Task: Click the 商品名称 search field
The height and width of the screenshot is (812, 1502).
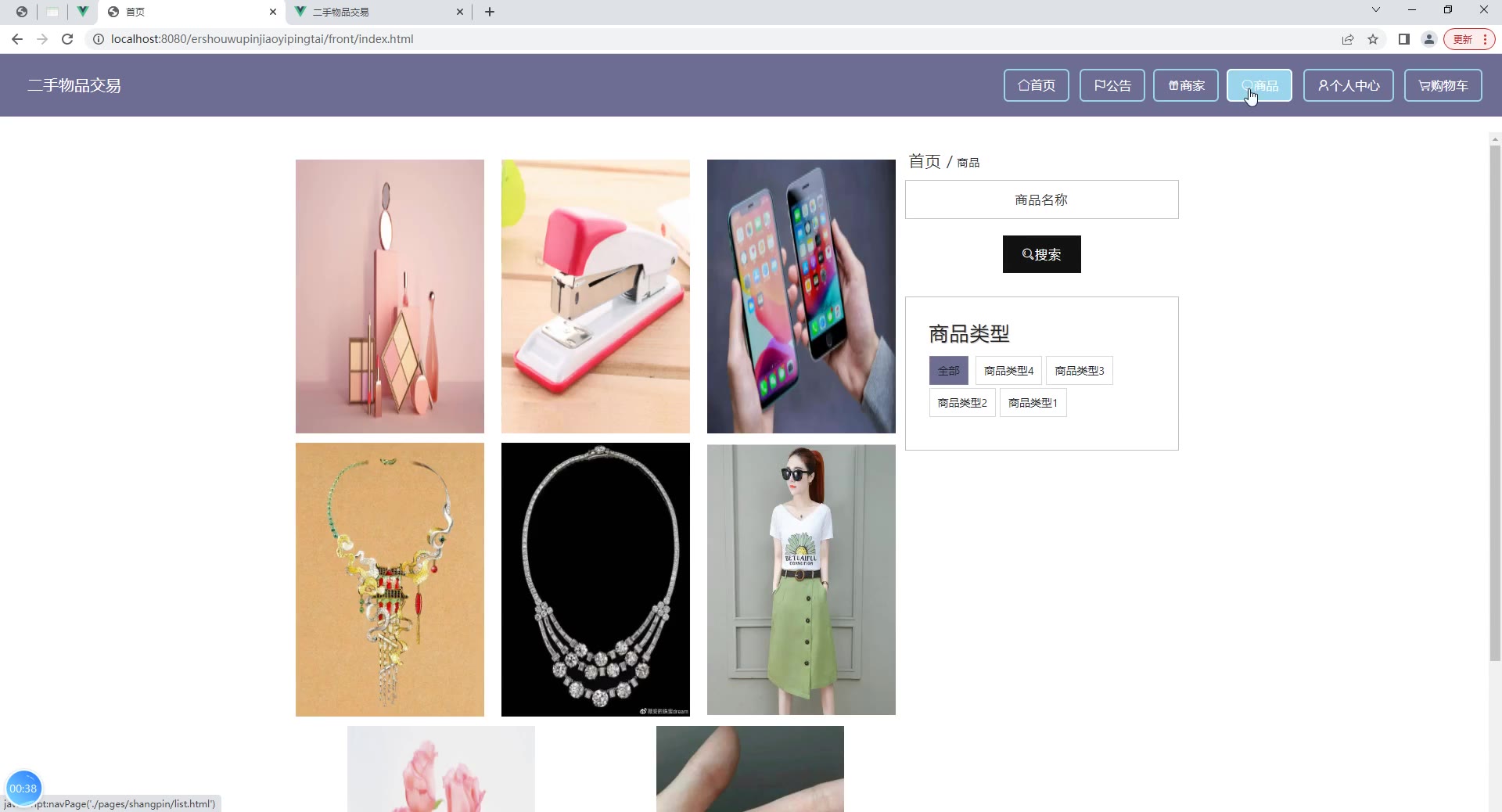Action: pyautogui.click(x=1041, y=200)
